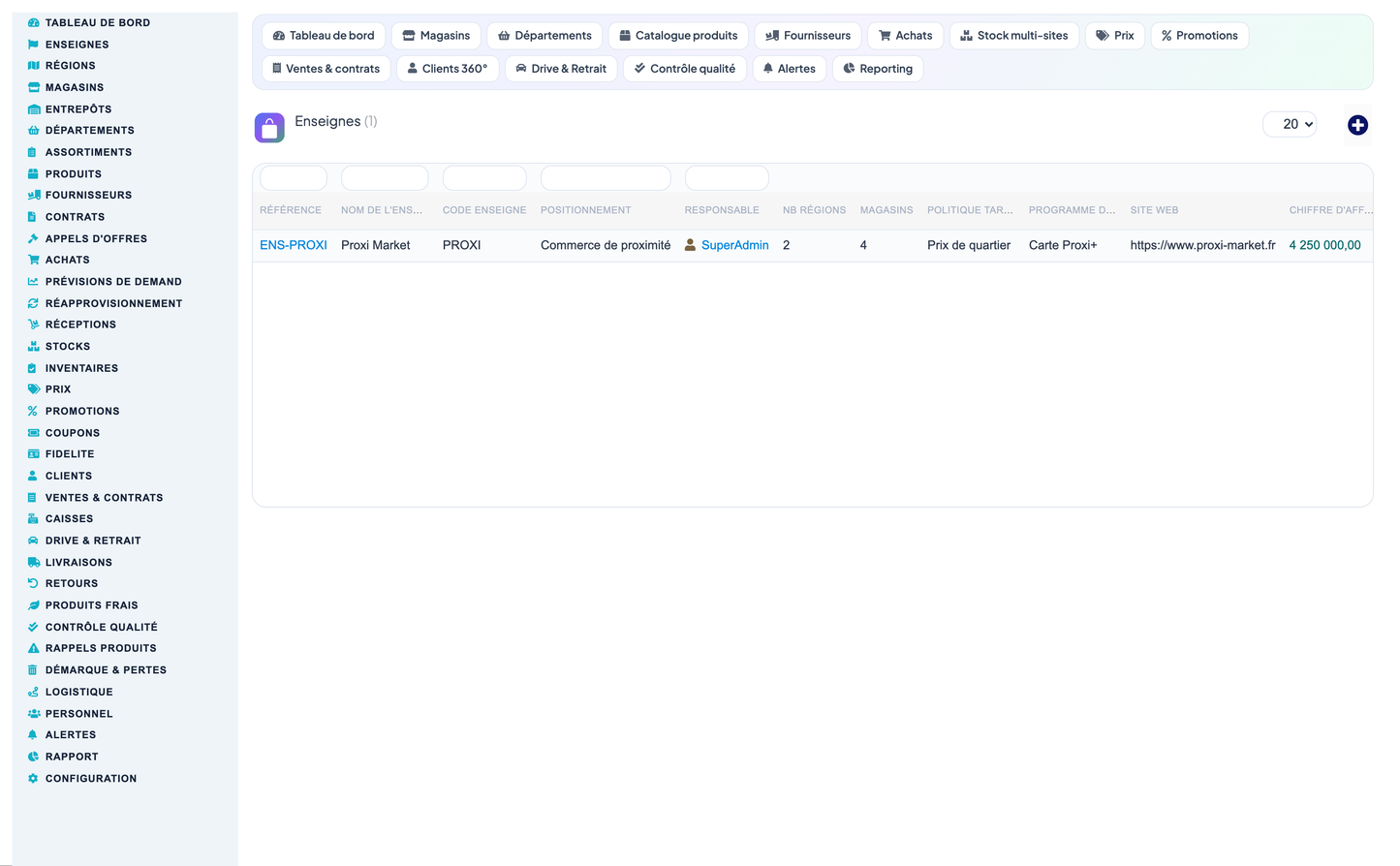
Task: Sort by the Chiffre d'aff... column header
Action: (1330, 210)
